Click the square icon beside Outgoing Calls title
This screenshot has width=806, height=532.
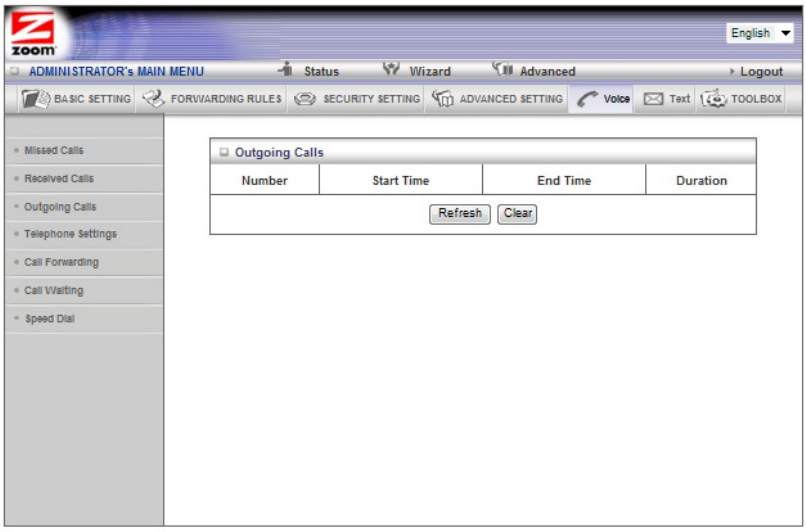(x=224, y=152)
